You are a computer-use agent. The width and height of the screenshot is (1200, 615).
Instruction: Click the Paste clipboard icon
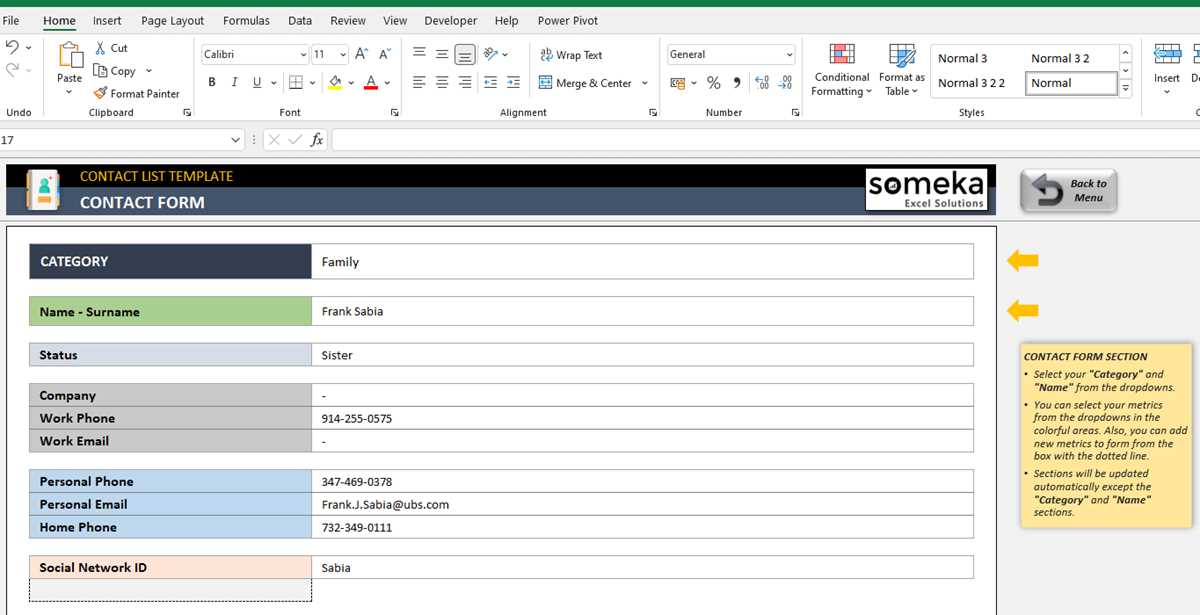(70, 55)
